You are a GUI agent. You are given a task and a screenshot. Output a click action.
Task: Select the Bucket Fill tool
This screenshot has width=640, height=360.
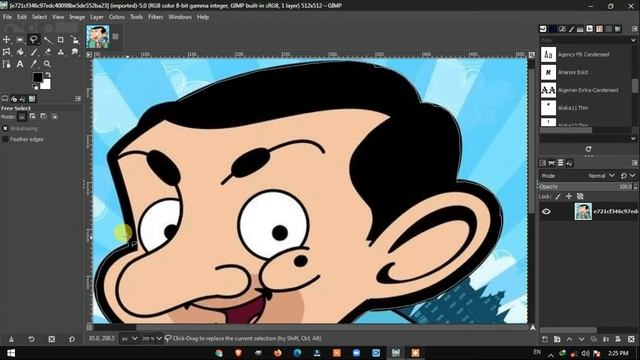(x=20, y=52)
